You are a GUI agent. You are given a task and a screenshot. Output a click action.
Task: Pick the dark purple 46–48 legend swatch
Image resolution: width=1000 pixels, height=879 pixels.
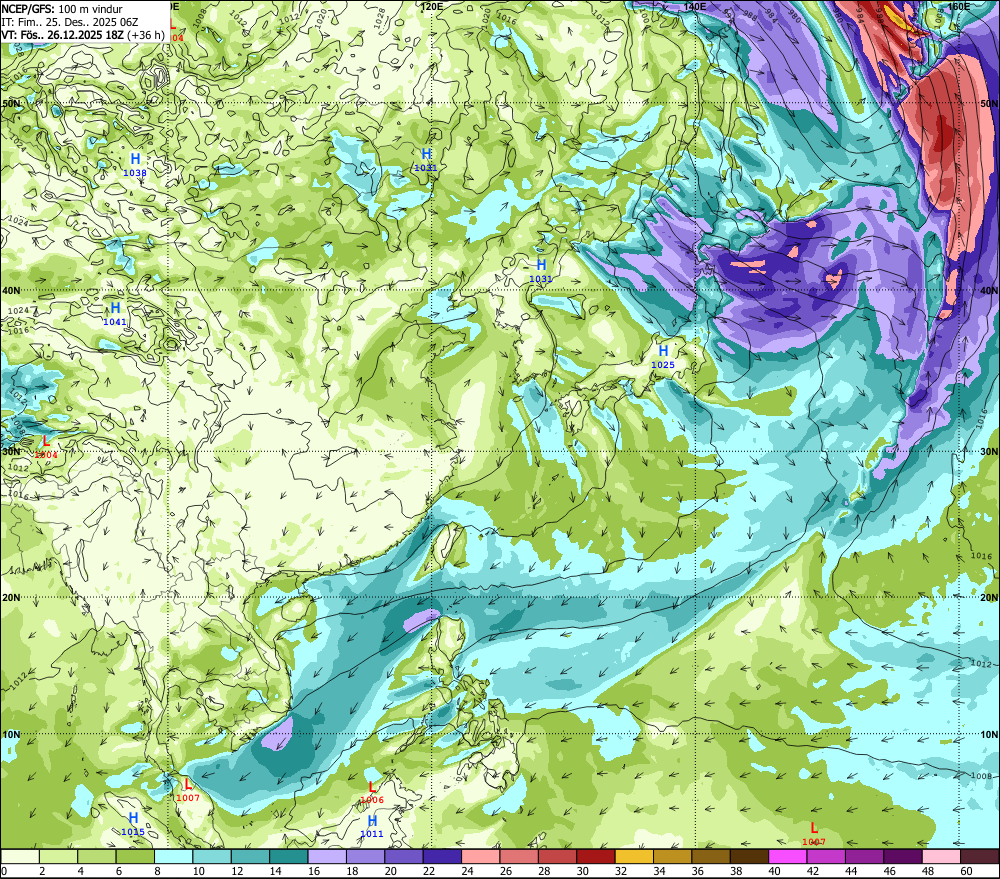[x=902, y=856]
